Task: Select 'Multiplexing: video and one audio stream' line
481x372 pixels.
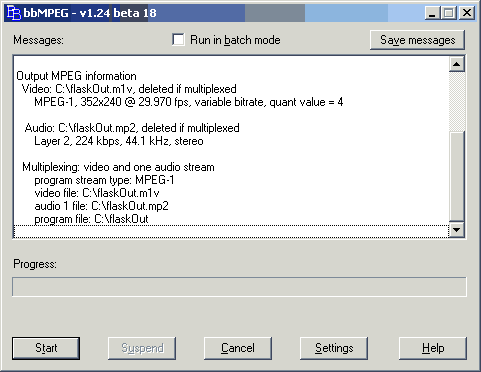Action: tap(118, 167)
